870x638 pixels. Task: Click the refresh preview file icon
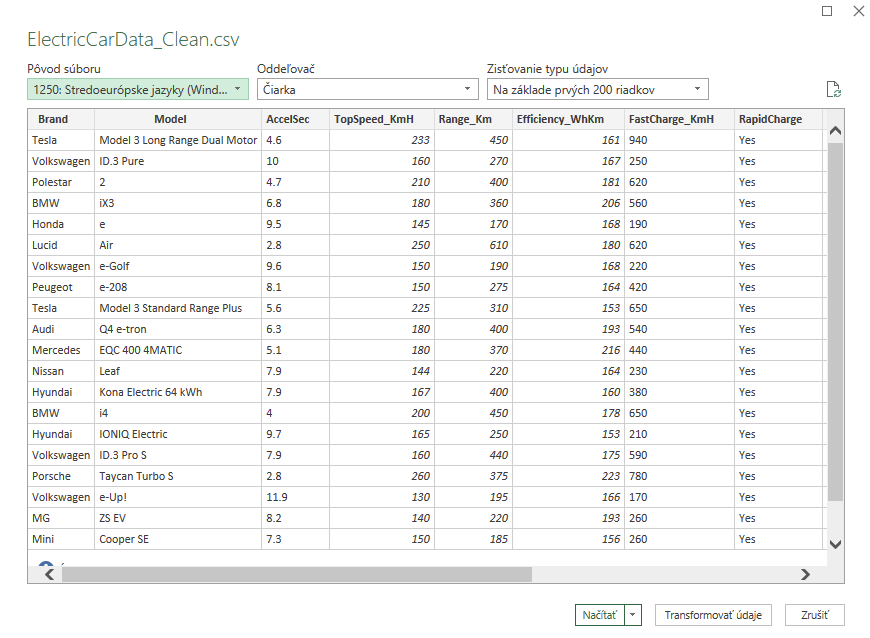pos(833,89)
